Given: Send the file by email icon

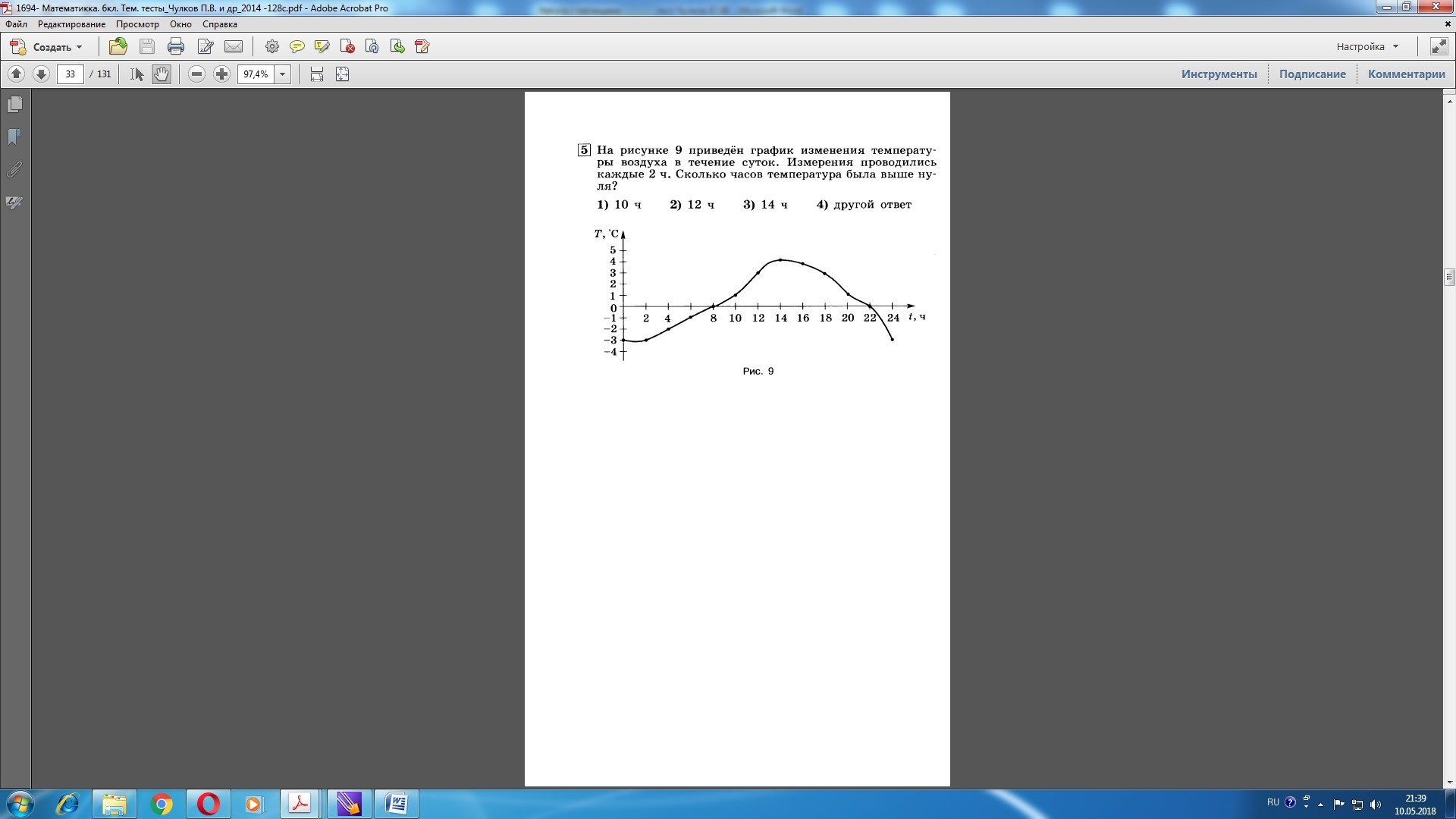Looking at the screenshot, I should tap(234, 47).
